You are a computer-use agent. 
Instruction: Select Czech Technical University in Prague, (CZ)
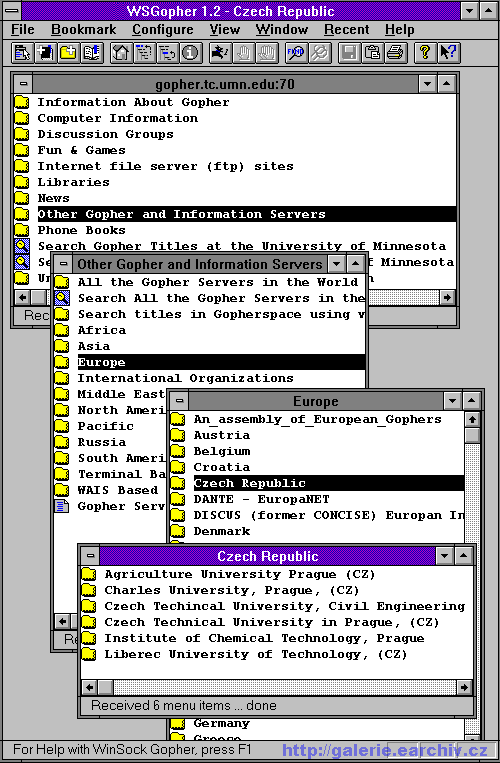point(271,622)
